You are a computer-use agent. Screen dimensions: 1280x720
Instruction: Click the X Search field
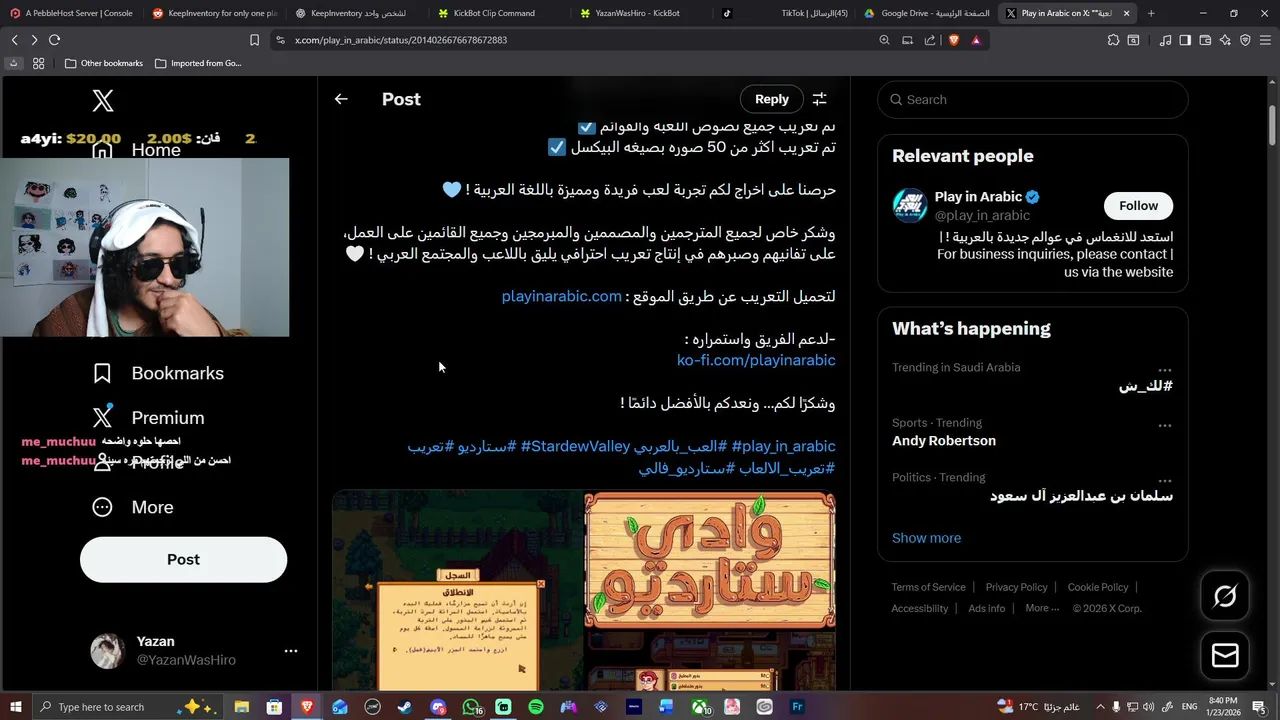coord(1033,99)
